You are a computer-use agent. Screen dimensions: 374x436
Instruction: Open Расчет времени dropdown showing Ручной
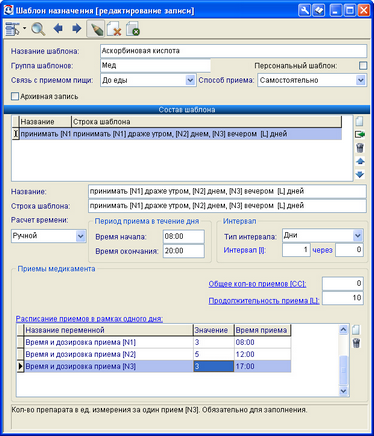coord(80,236)
